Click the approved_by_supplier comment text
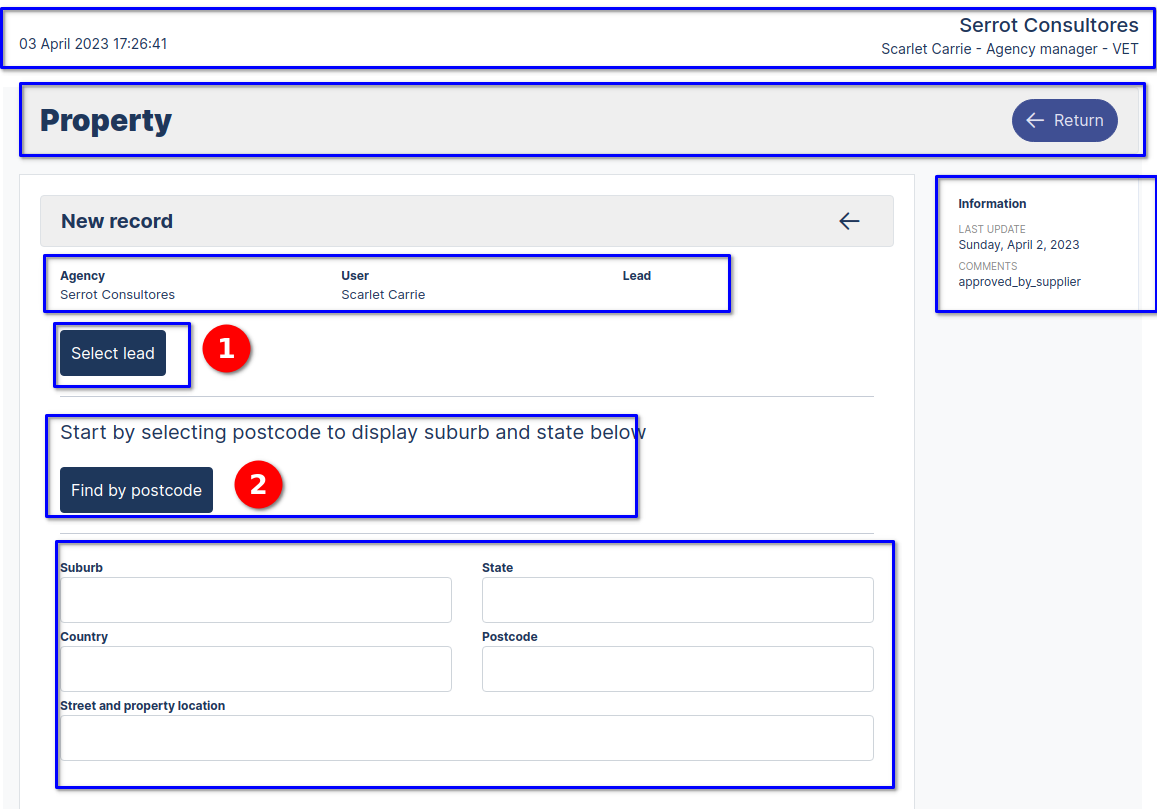1157x809 pixels. click(1018, 281)
